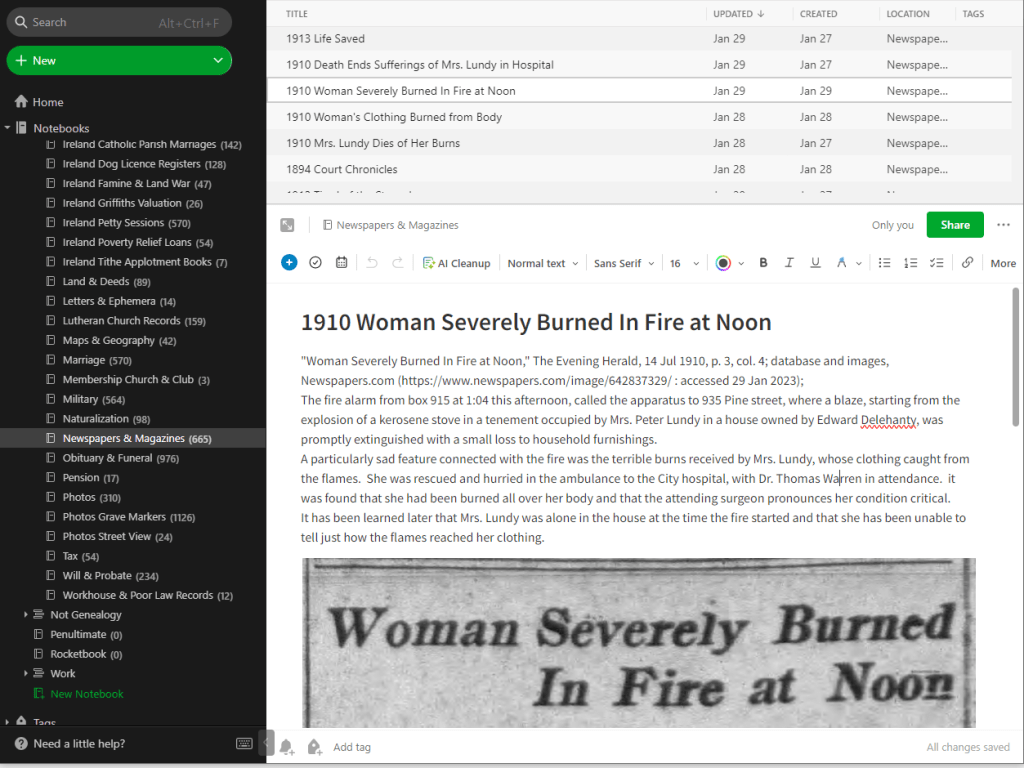Screen dimensions: 1024x768
Task: Expand note to full screen
Action: click(x=288, y=226)
